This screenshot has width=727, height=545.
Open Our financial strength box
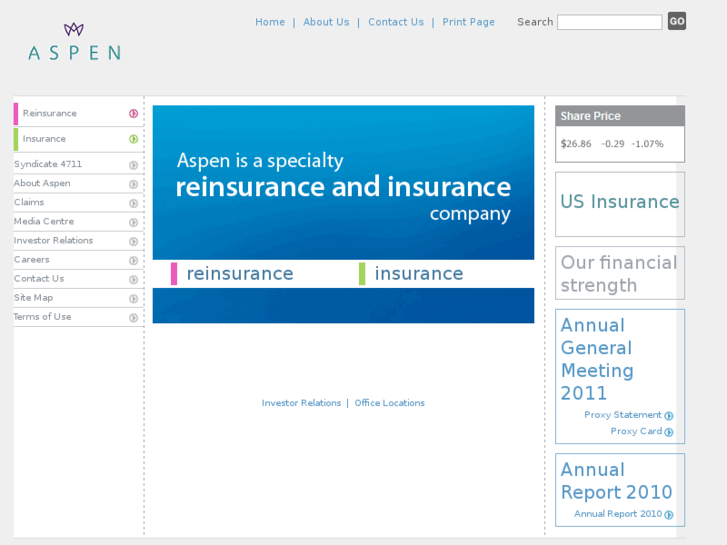[620, 273]
